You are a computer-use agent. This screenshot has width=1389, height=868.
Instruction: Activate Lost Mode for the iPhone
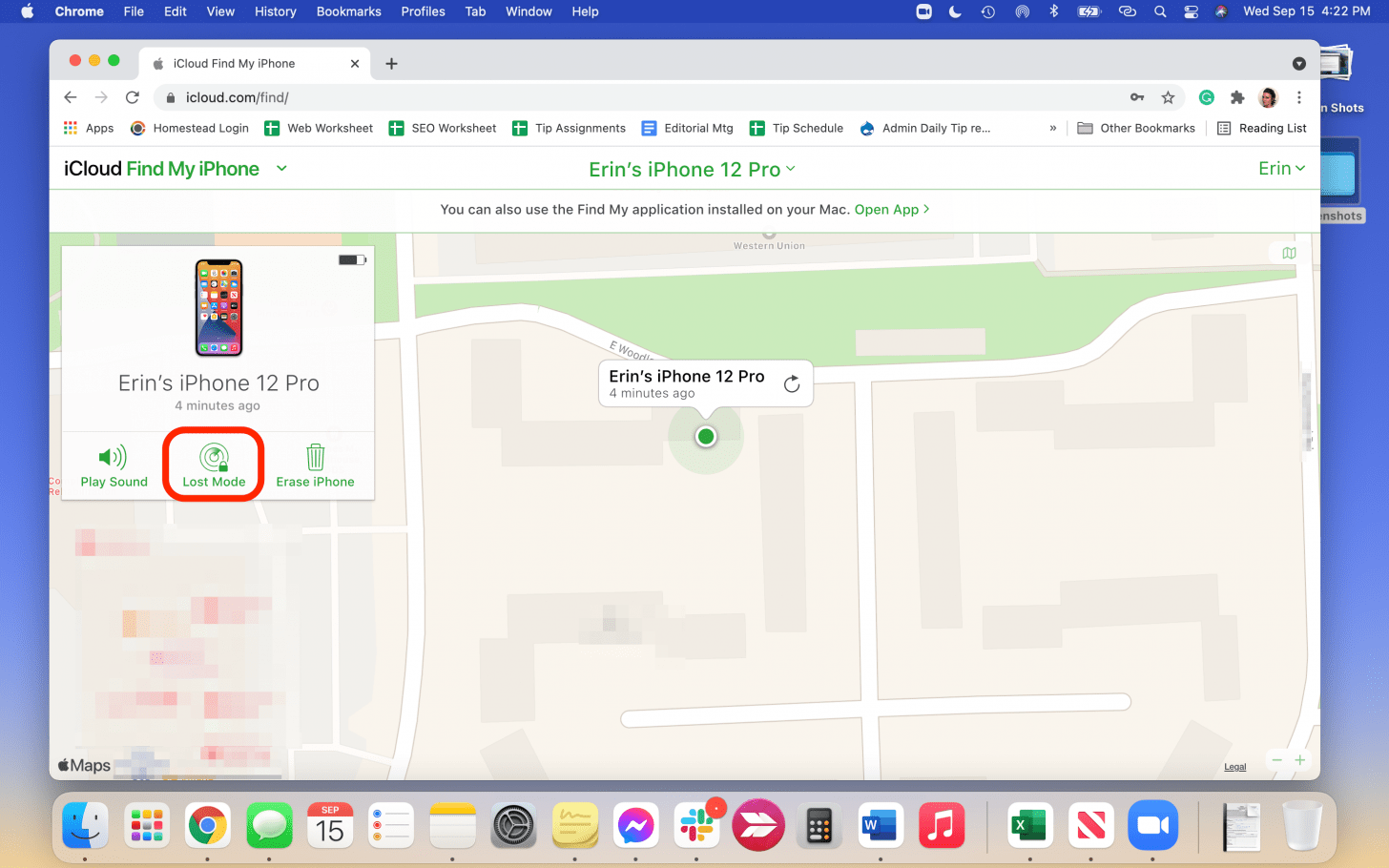tap(214, 465)
